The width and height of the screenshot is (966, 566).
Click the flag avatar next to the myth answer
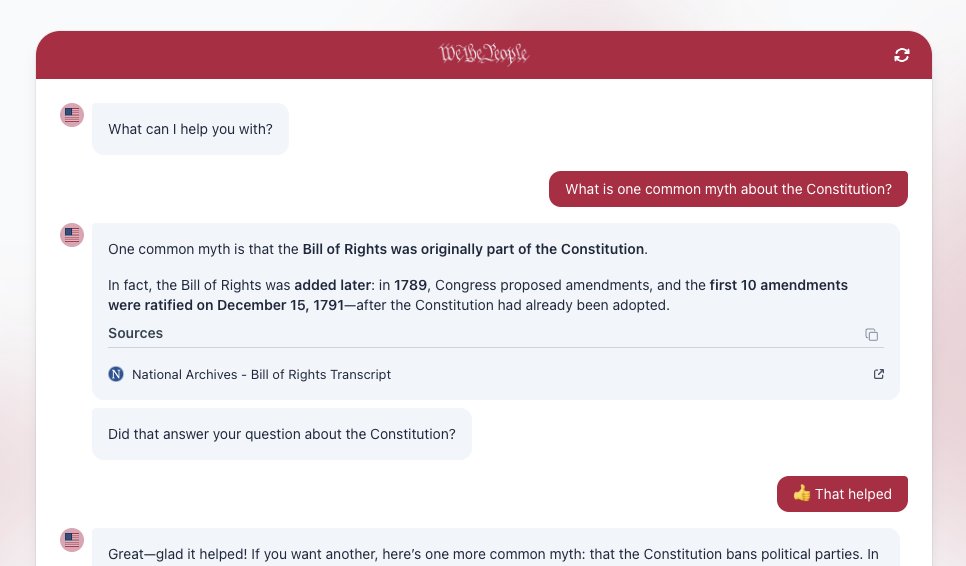[x=71, y=235]
